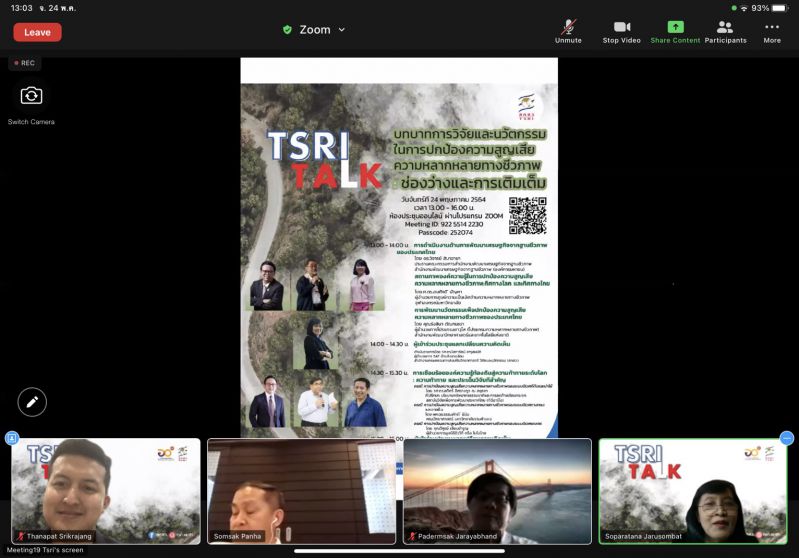The width and height of the screenshot is (799, 558).
Task: Tap the 13:03 clock in status bar
Action: pos(21,8)
